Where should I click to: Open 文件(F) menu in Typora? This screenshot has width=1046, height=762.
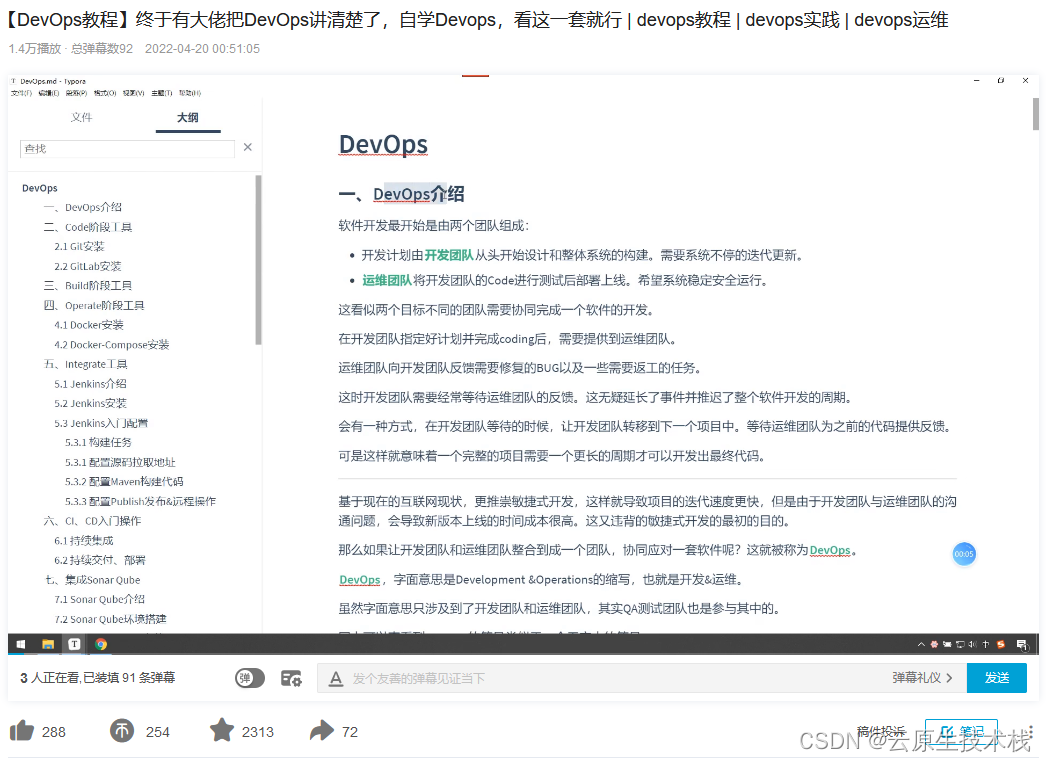point(21,93)
